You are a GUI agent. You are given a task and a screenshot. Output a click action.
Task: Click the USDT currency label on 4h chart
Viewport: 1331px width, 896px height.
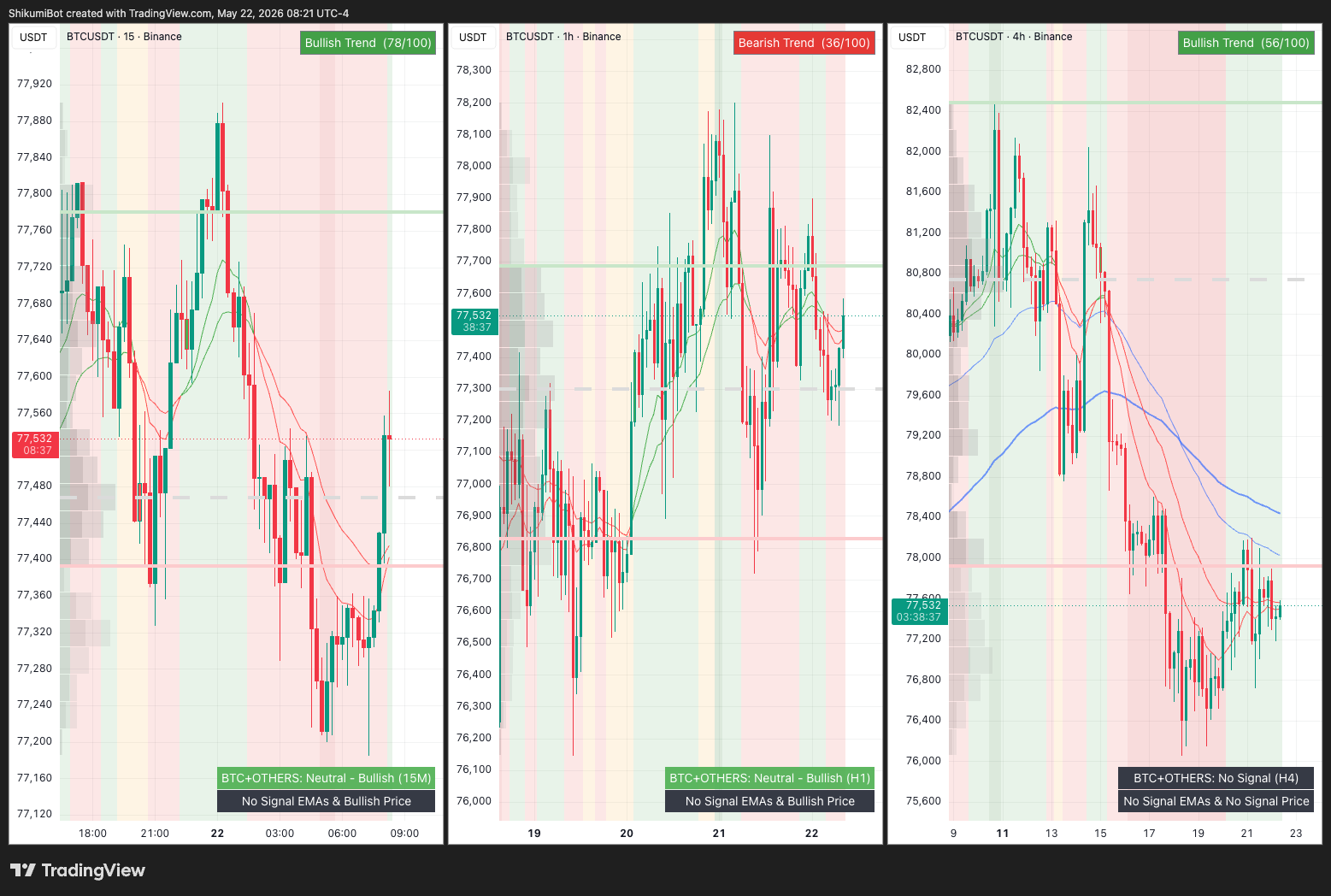click(x=912, y=37)
